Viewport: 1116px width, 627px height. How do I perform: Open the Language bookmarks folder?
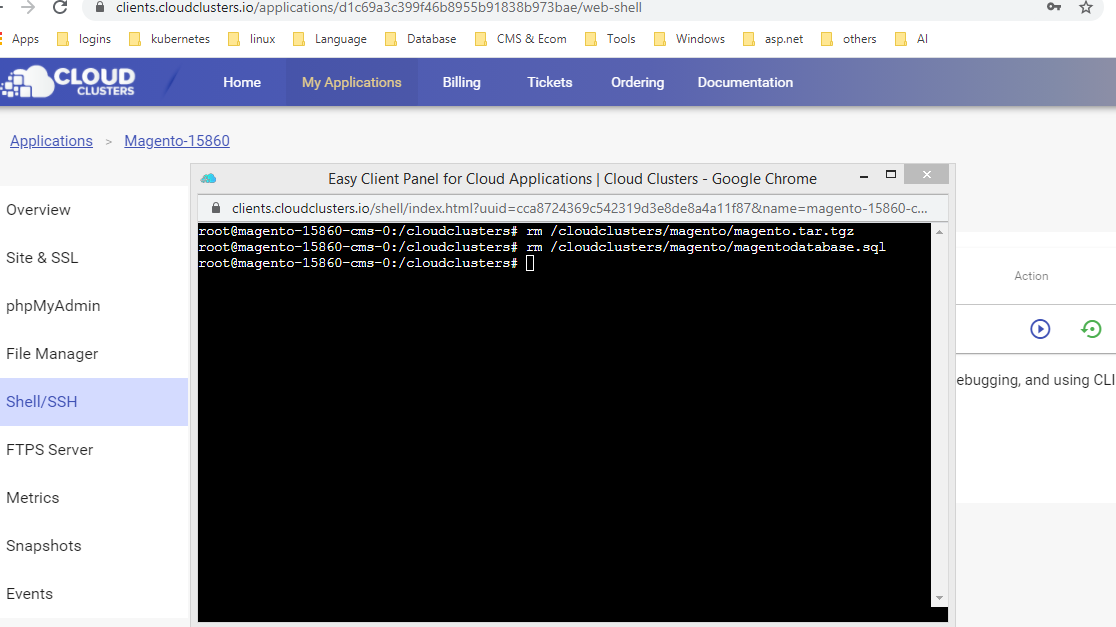[330, 39]
